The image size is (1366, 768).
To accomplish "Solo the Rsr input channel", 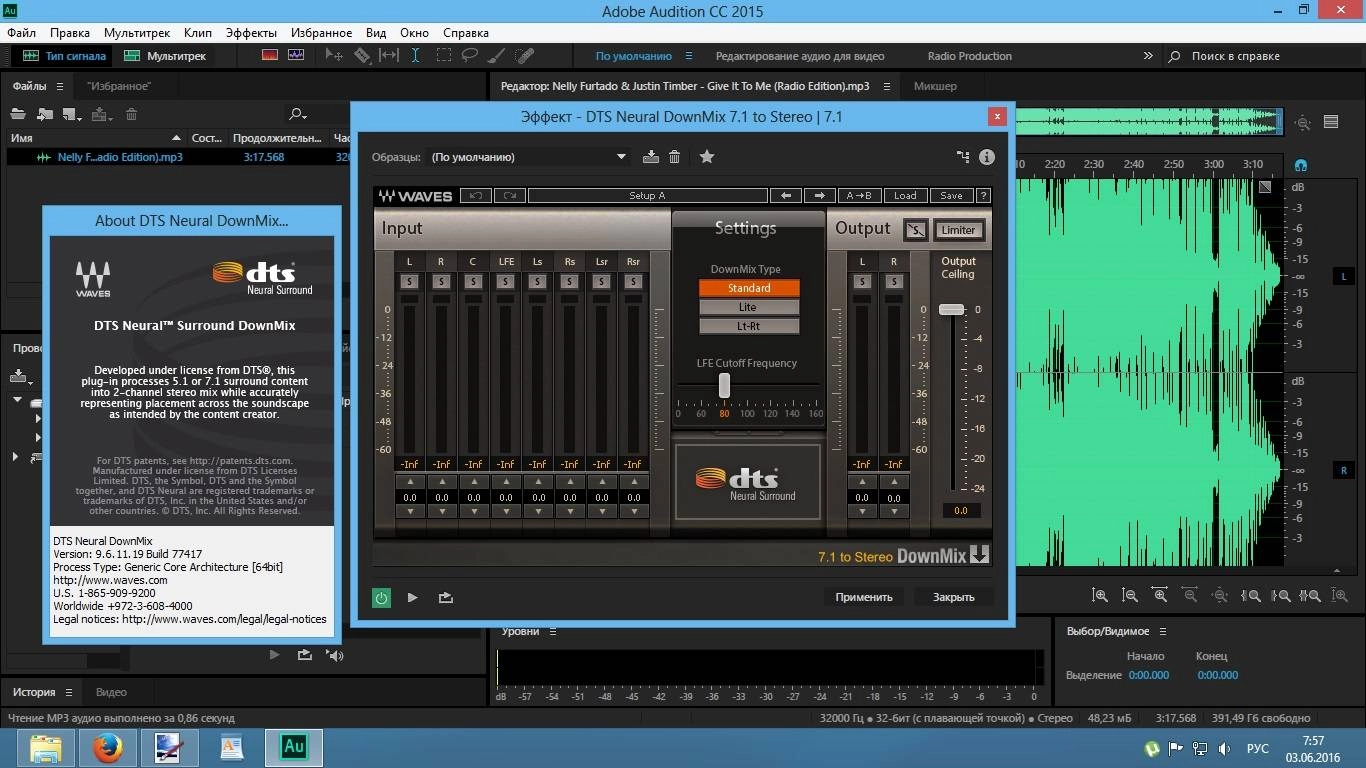I will pyautogui.click(x=633, y=282).
